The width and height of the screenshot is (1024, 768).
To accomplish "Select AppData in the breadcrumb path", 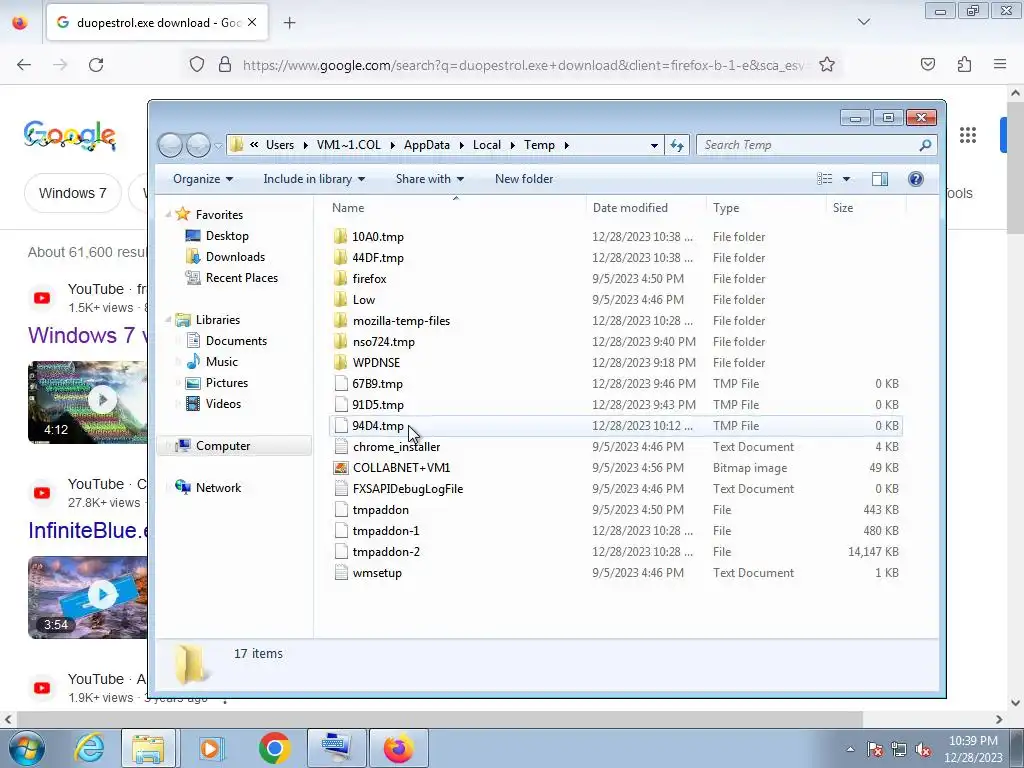I will pyautogui.click(x=426, y=145).
